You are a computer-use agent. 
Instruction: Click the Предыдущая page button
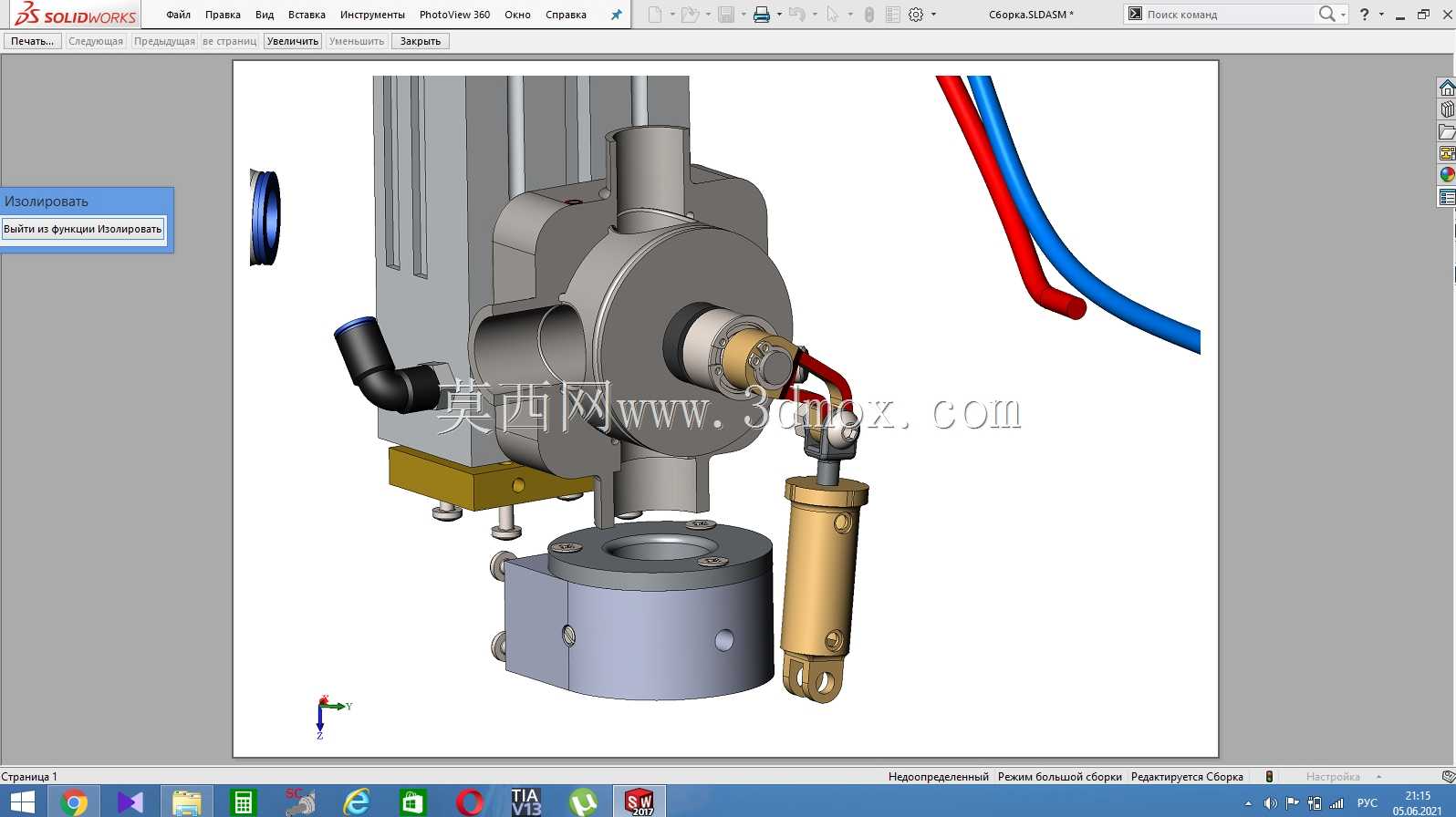click(x=164, y=41)
